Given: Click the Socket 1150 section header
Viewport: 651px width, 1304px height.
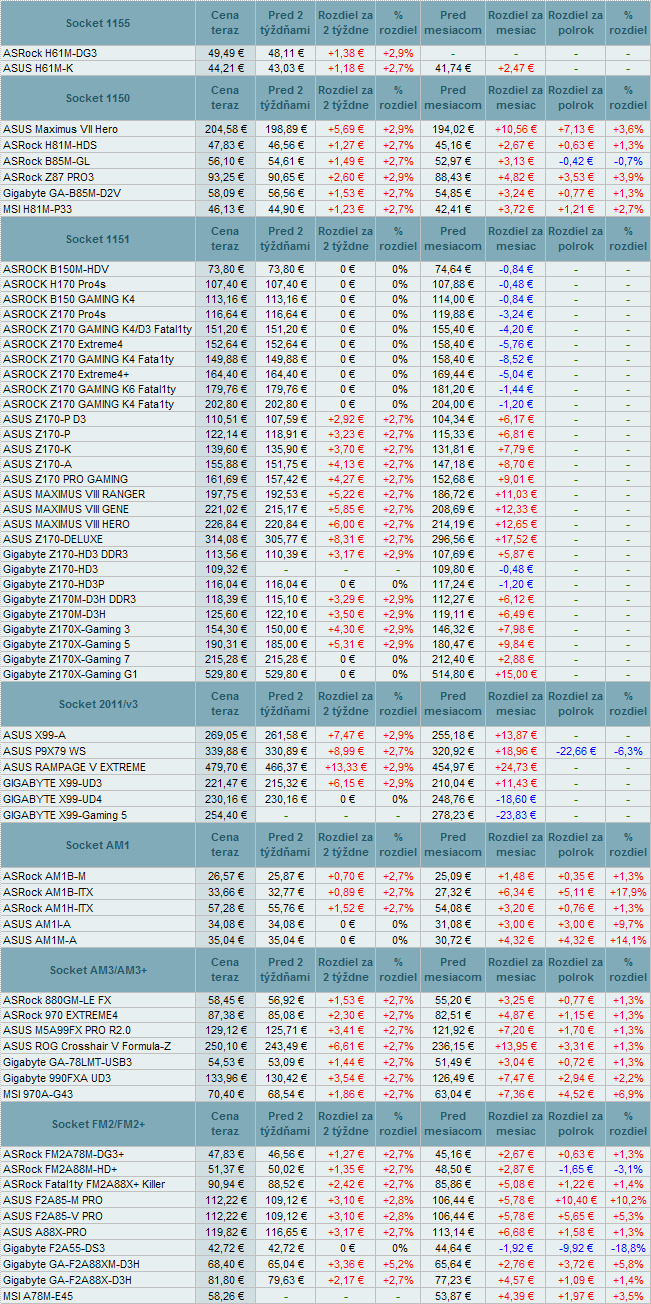Looking at the screenshot, I should (x=97, y=99).
